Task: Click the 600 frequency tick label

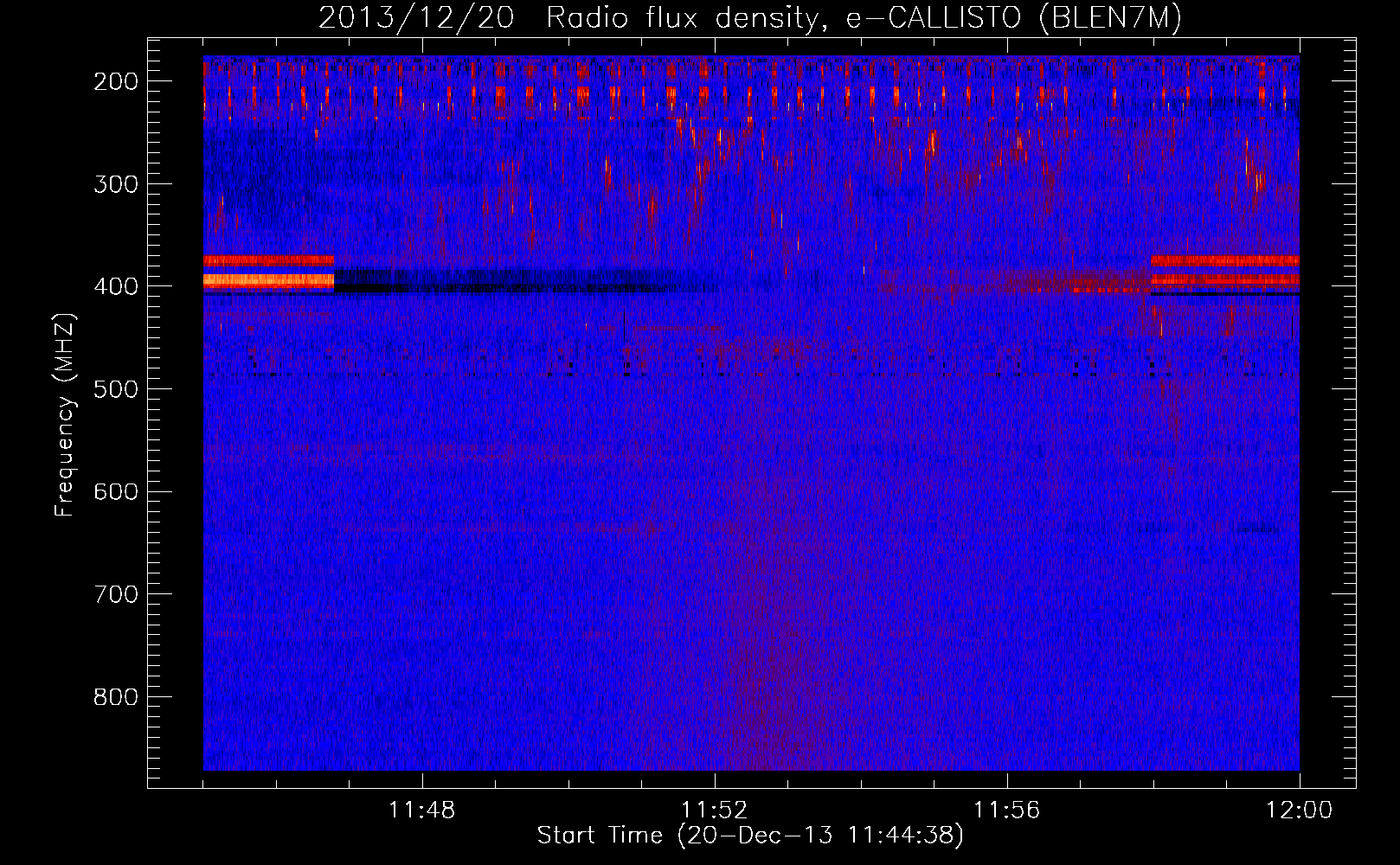Action: (115, 491)
